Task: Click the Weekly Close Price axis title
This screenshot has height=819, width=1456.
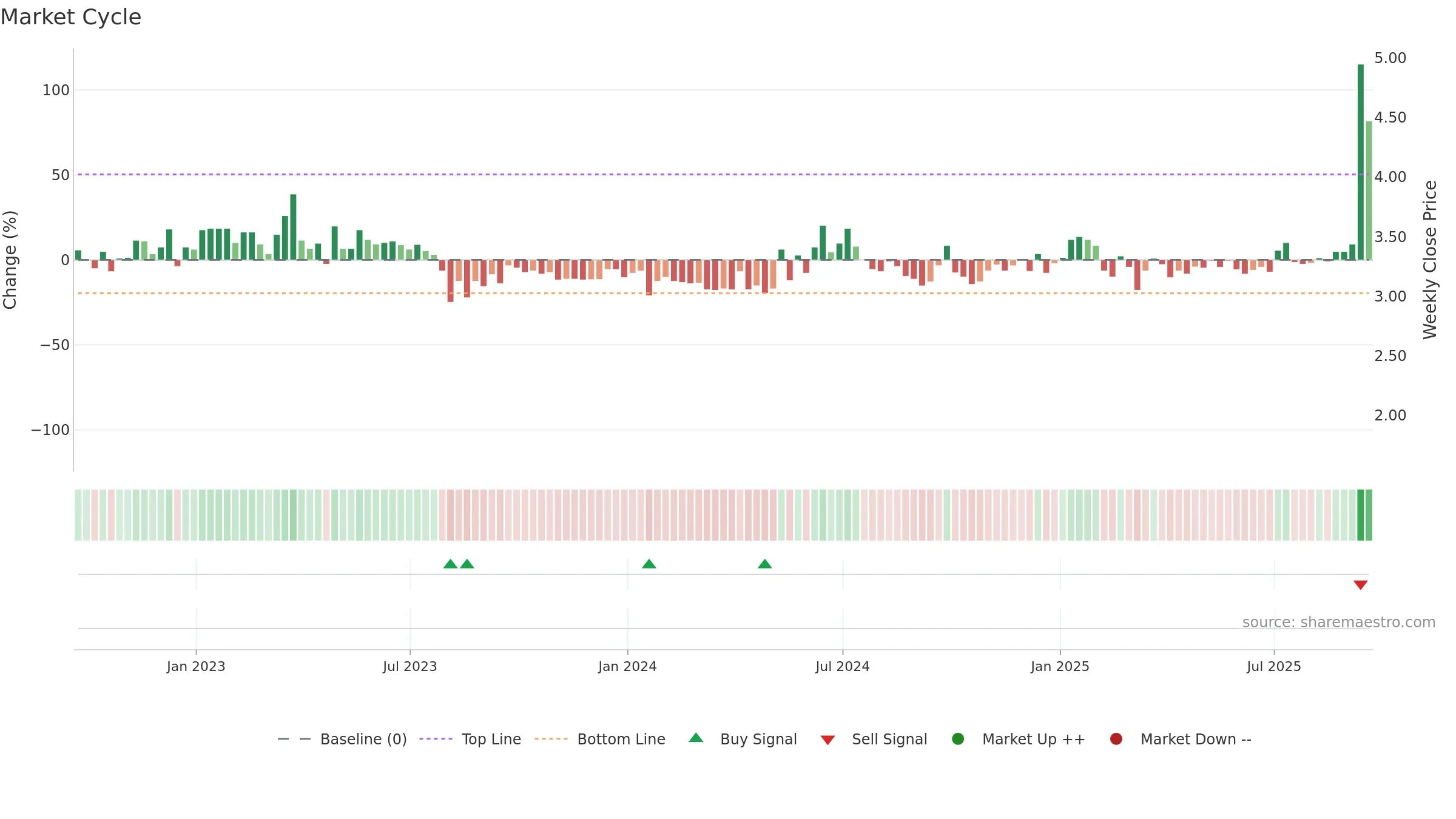Action: pyautogui.click(x=1430, y=260)
